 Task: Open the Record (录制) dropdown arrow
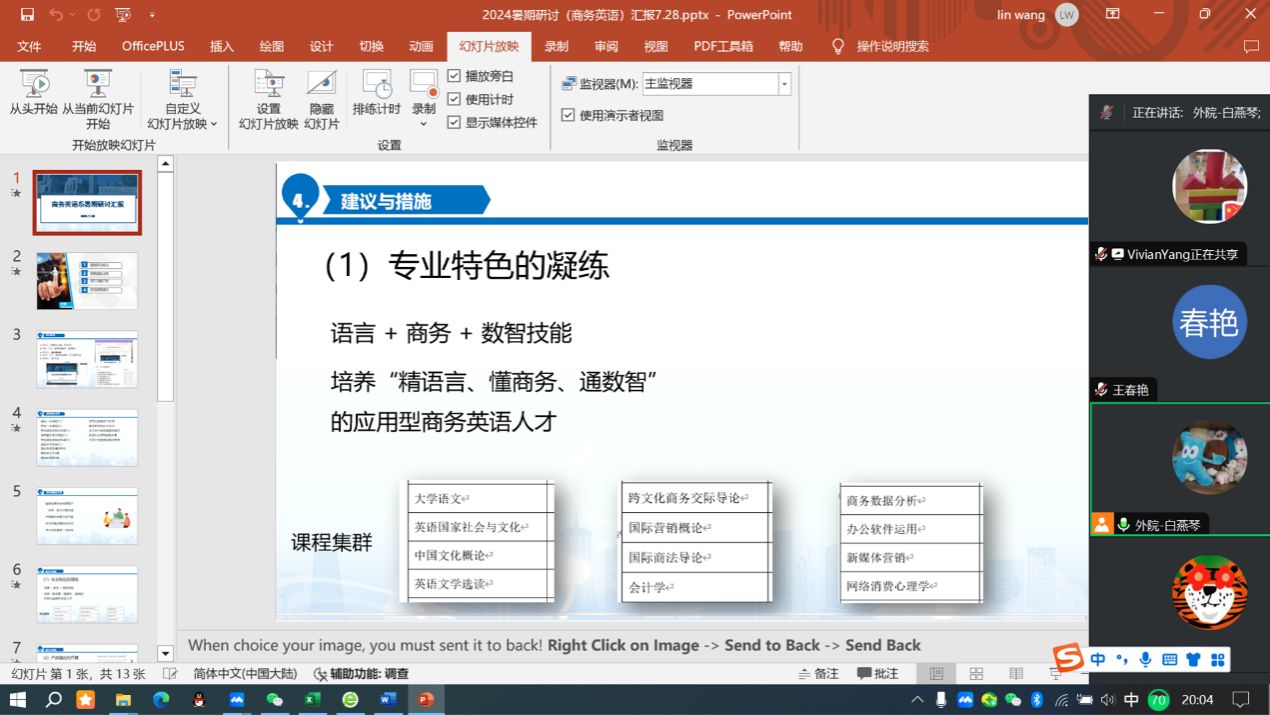tap(423, 124)
